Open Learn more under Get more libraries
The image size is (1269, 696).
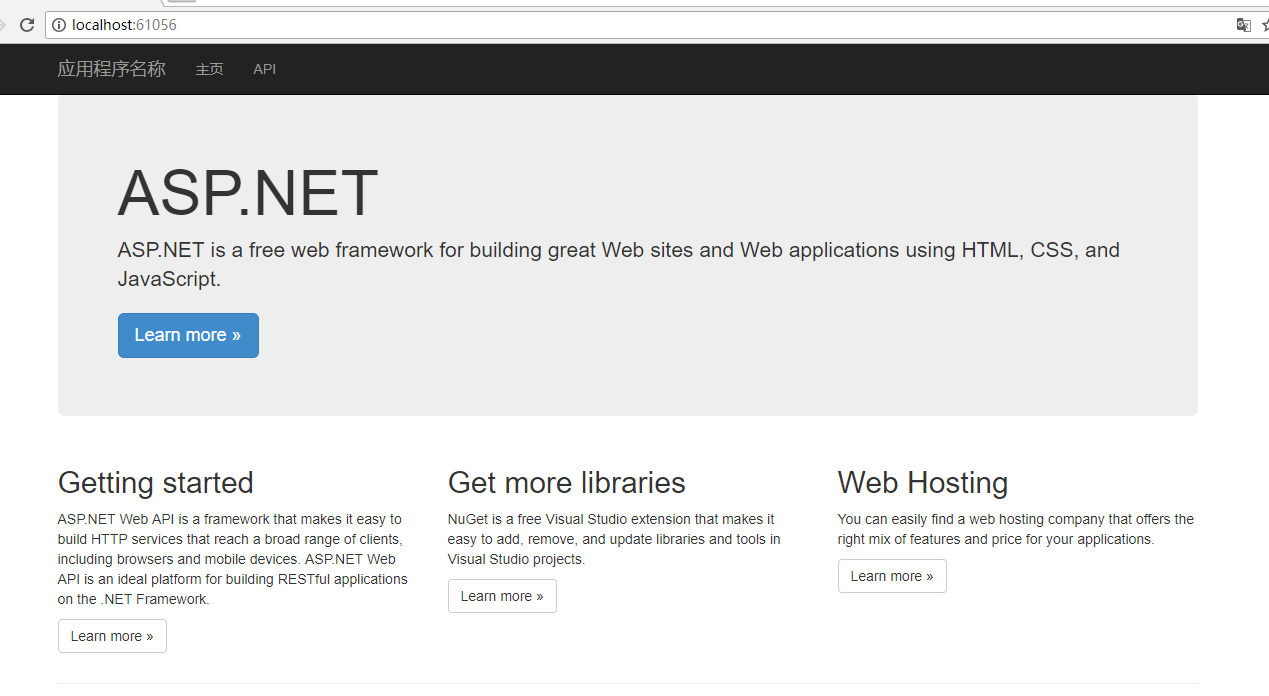point(502,596)
